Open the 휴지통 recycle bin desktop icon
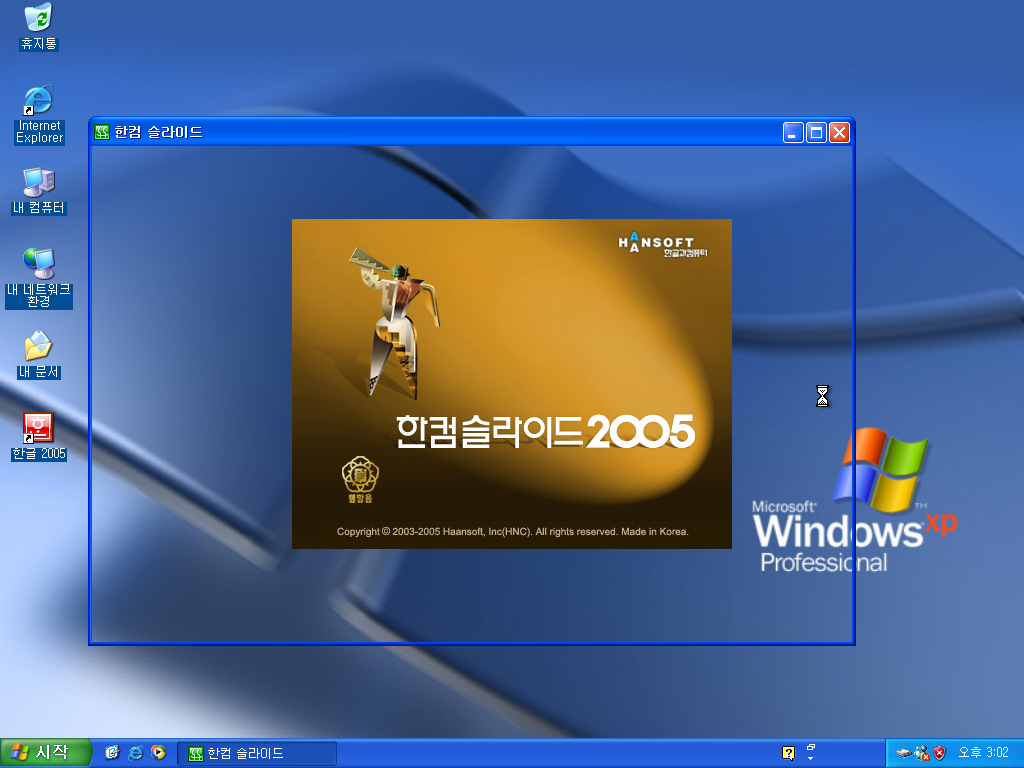 point(39,27)
